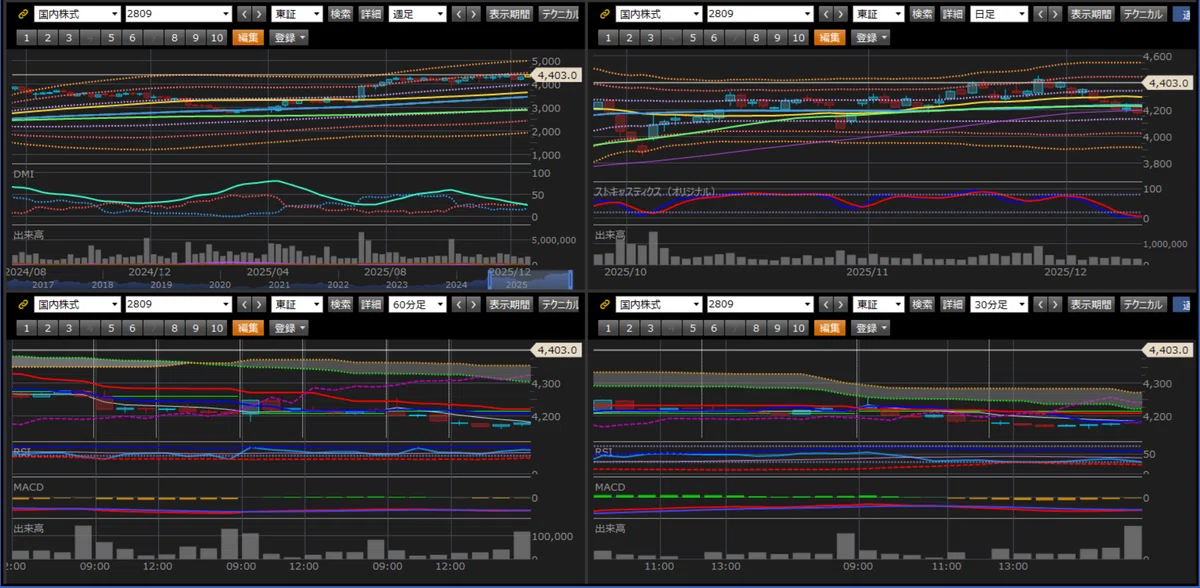Step to previous timeframe in 週足 panel
This screenshot has height=588, width=1200.
pyautogui.click(x=459, y=15)
